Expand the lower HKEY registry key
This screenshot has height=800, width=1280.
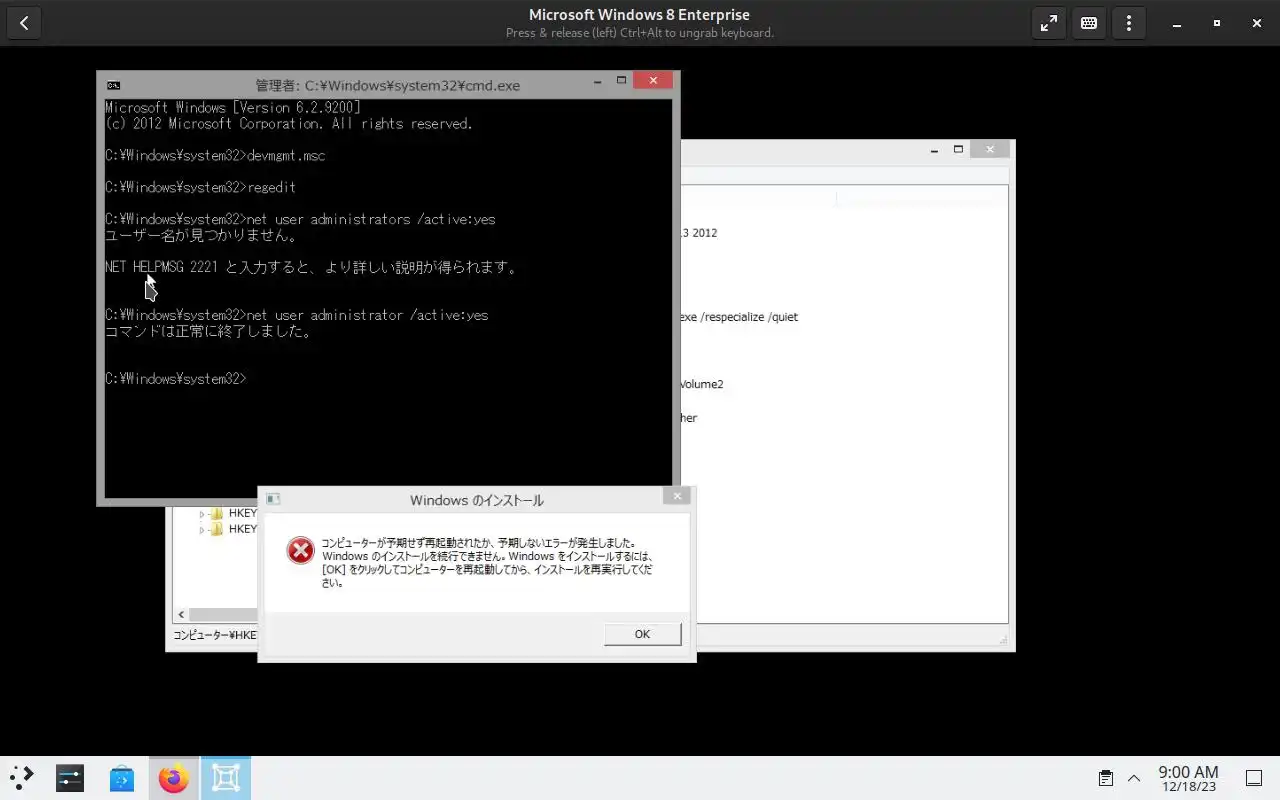coord(202,530)
